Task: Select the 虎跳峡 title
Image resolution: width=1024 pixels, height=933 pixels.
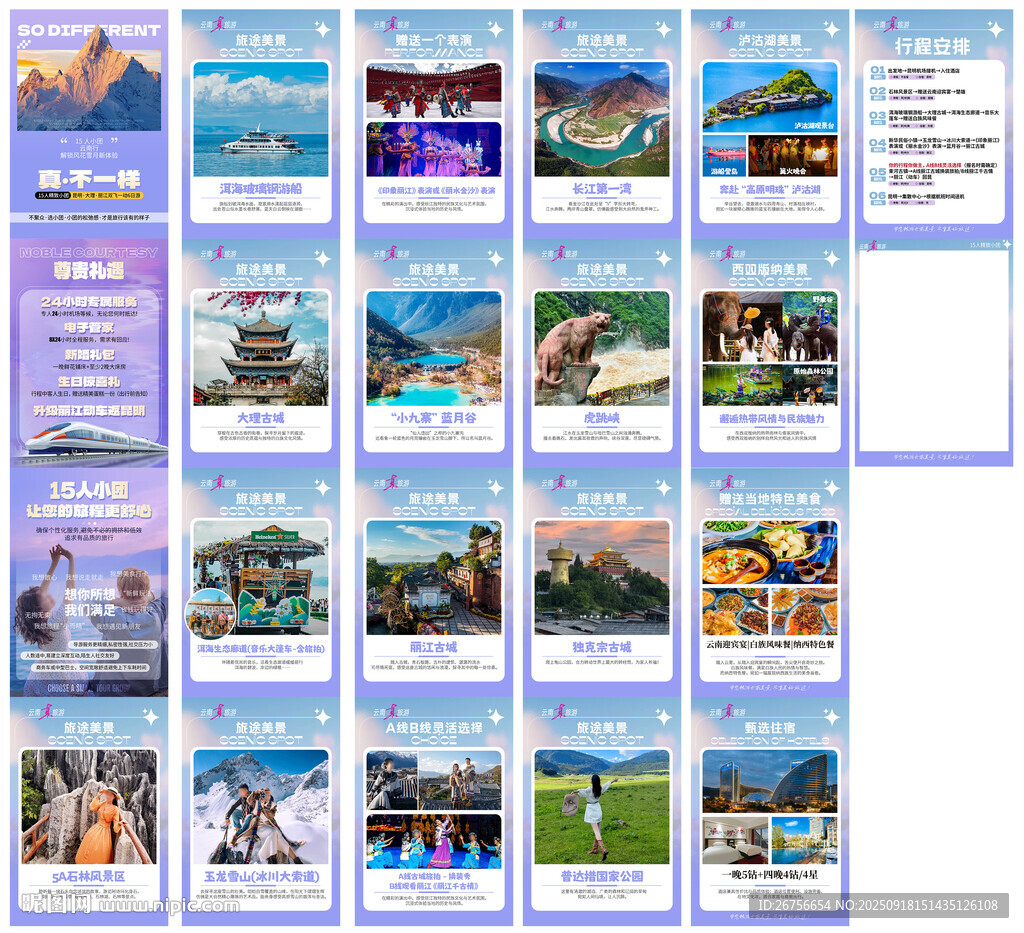Action: click(x=601, y=418)
